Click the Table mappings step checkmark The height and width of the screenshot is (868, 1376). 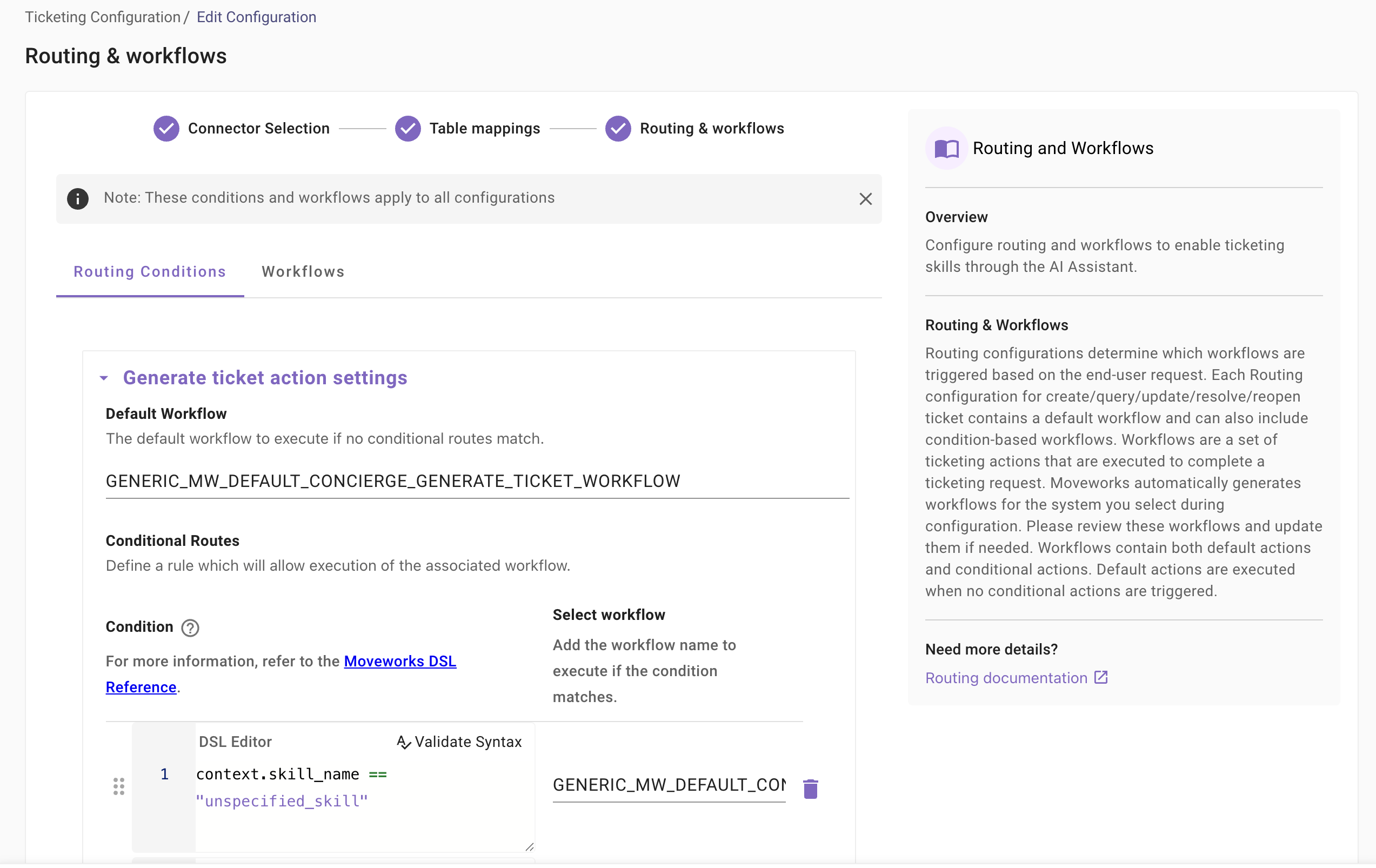tap(408, 129)
